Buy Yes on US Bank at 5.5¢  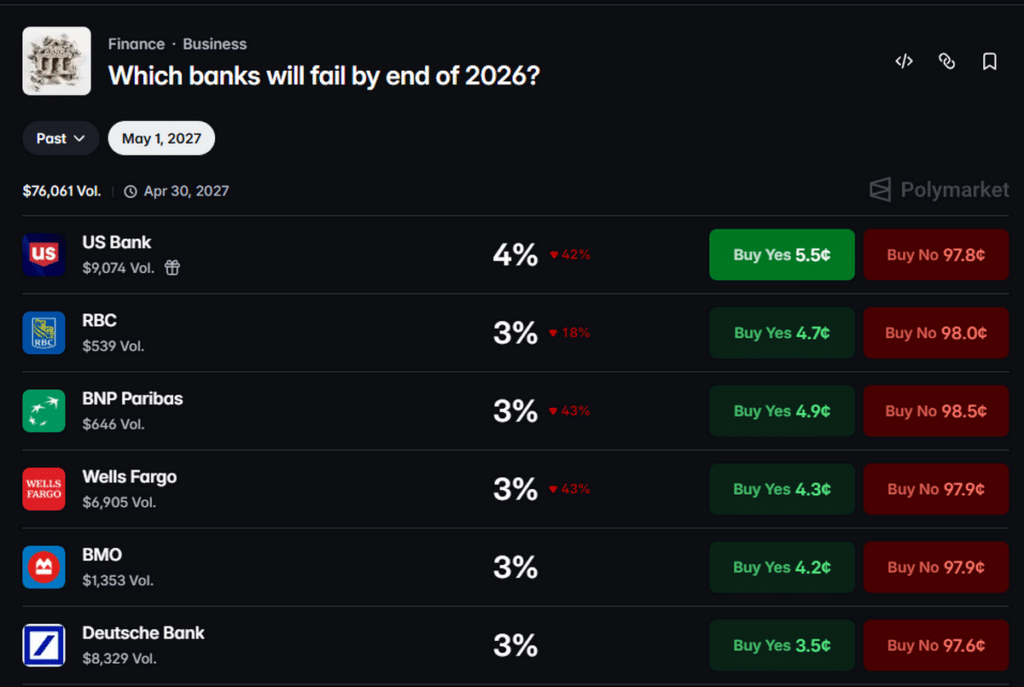click(782, 255)
